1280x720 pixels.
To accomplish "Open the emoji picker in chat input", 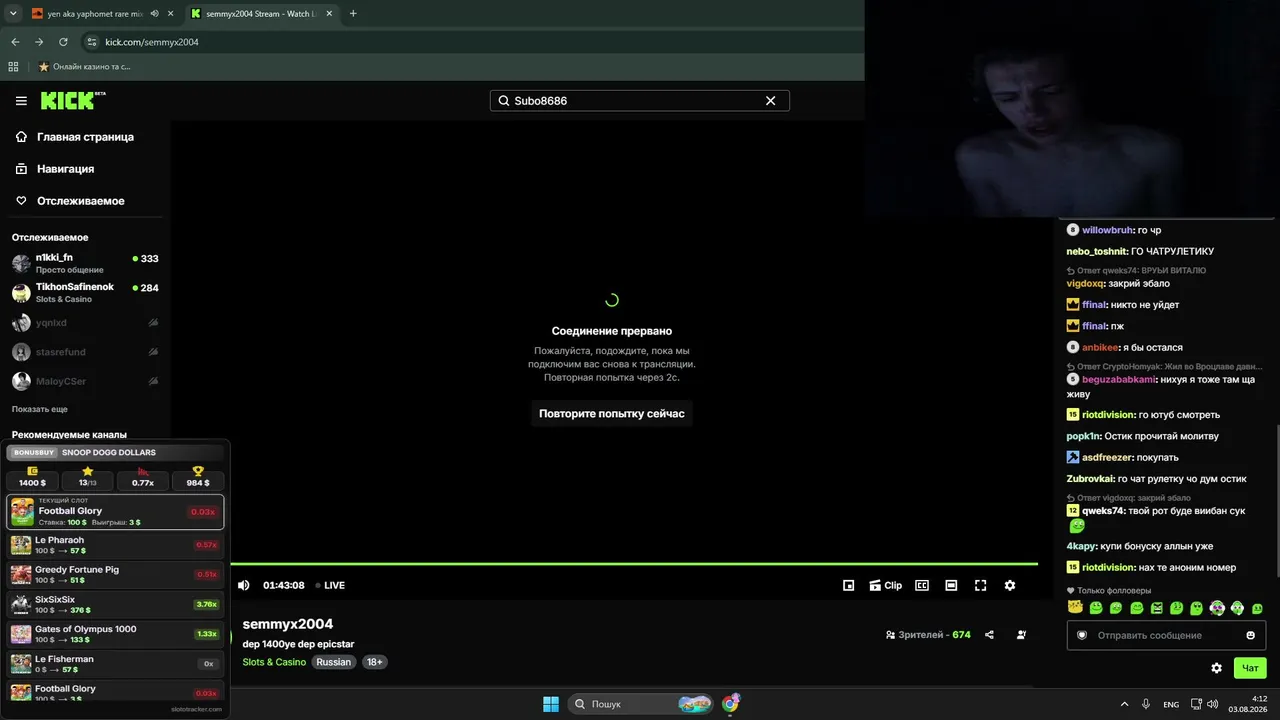I will [1250, 635].
